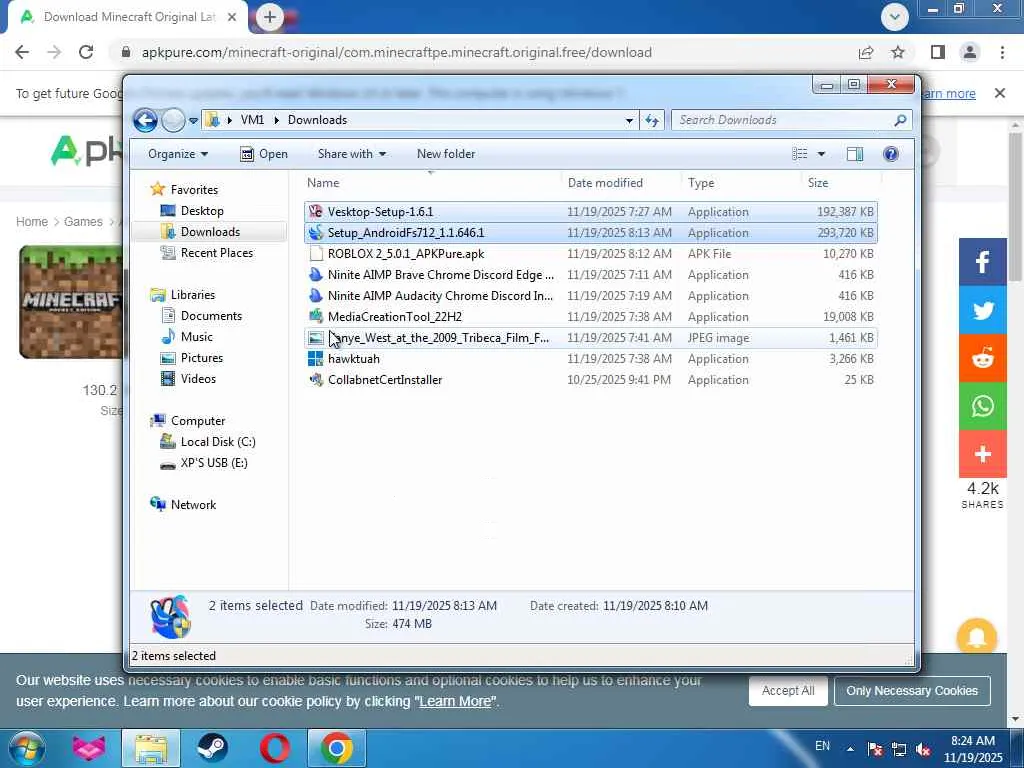The image size is (1024, 768).
Task: Share page via Twitter button
Action: (x=983, y=310)
